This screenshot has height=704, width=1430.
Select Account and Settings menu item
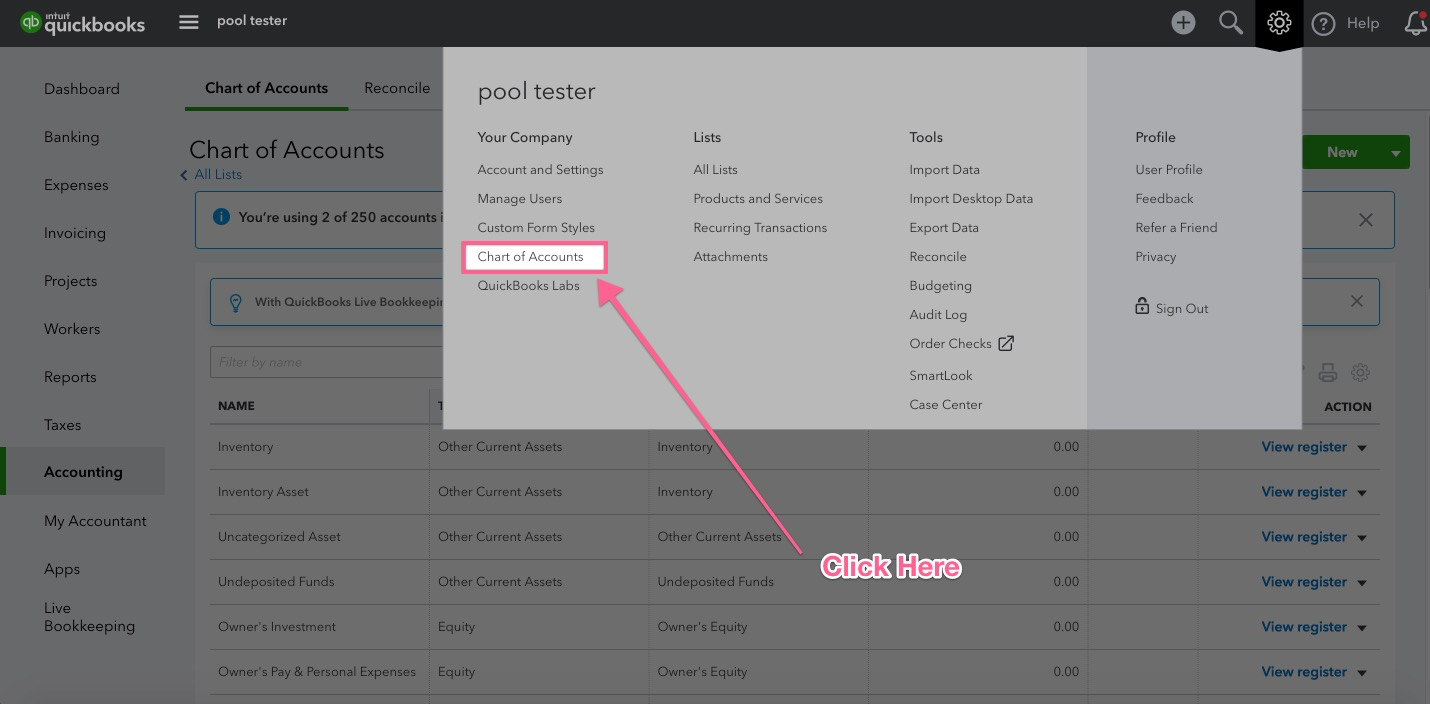[x=540, y=170]
